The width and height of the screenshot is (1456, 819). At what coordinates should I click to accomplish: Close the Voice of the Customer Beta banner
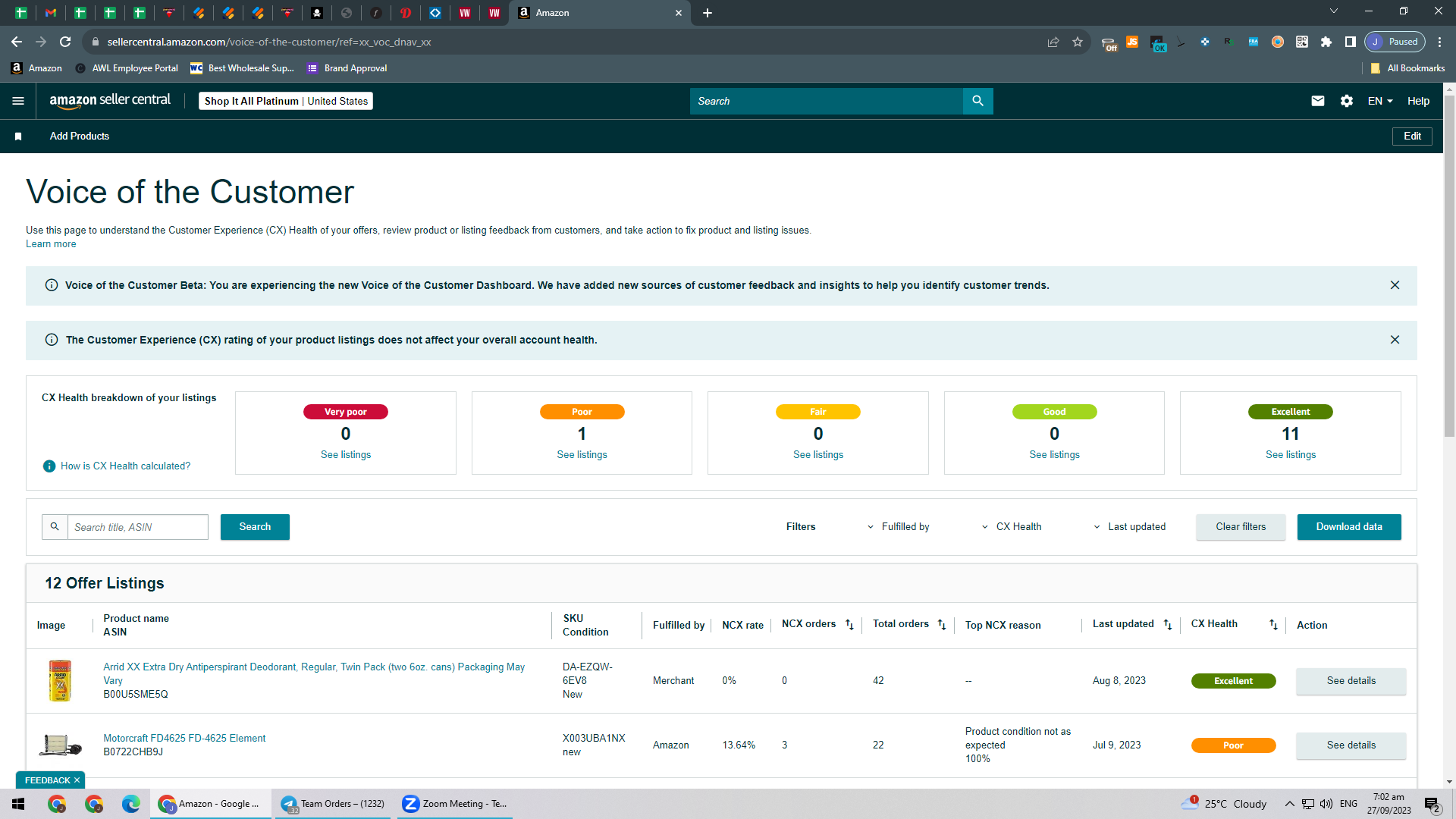1395,285
